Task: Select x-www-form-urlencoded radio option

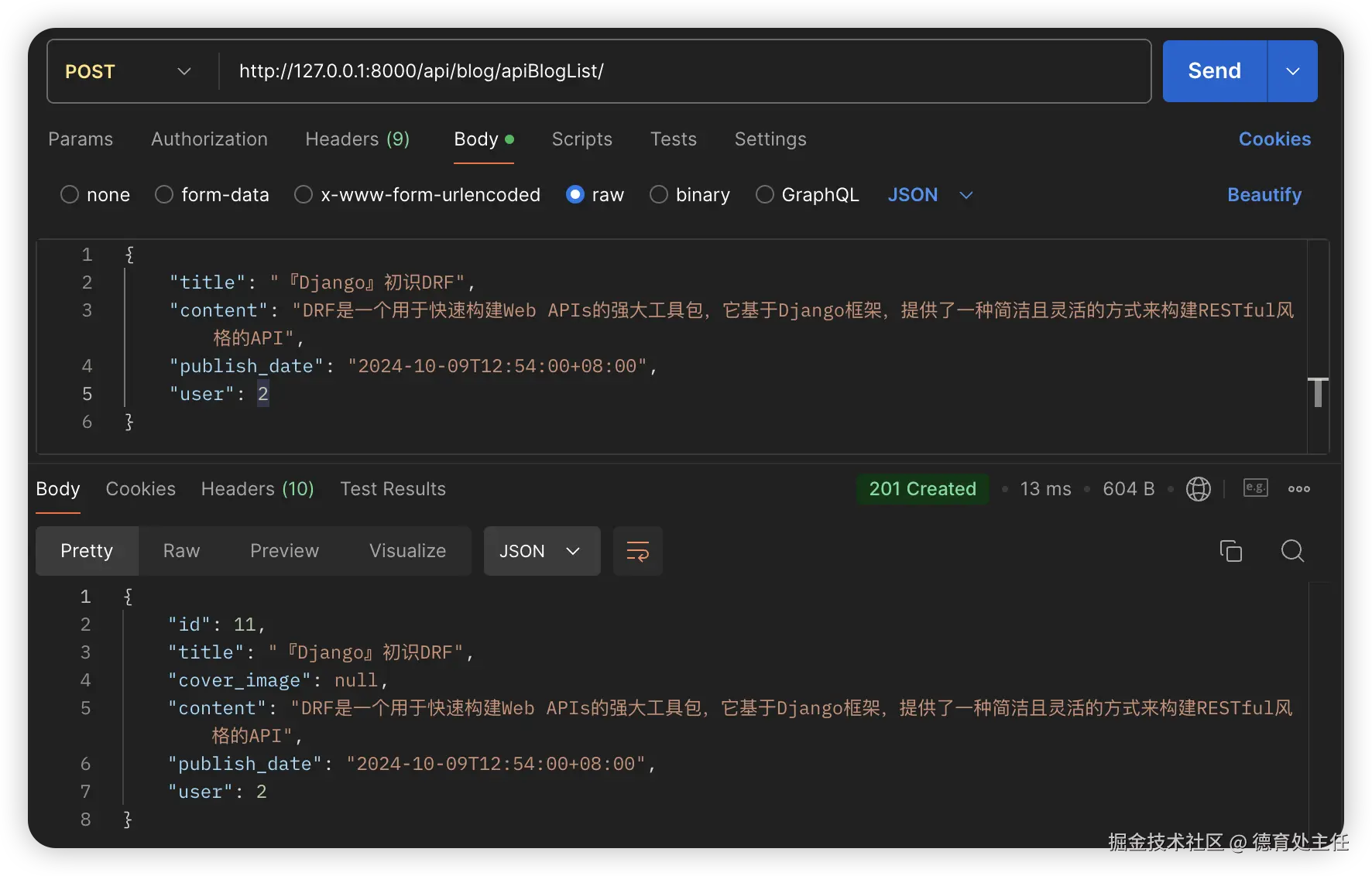Action: [x=304, y=194]
